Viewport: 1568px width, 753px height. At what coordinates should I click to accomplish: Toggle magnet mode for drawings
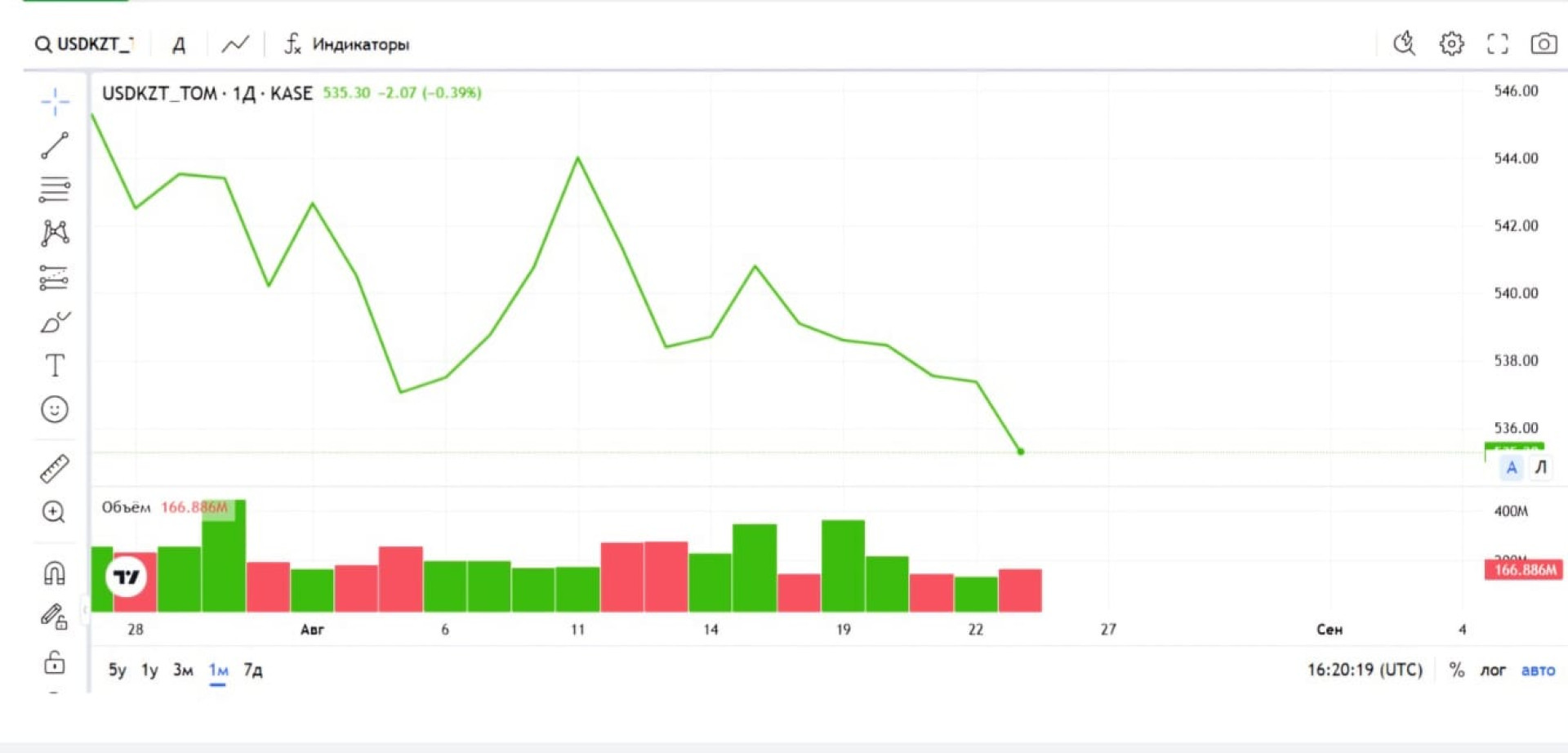(x=55, y=573)
